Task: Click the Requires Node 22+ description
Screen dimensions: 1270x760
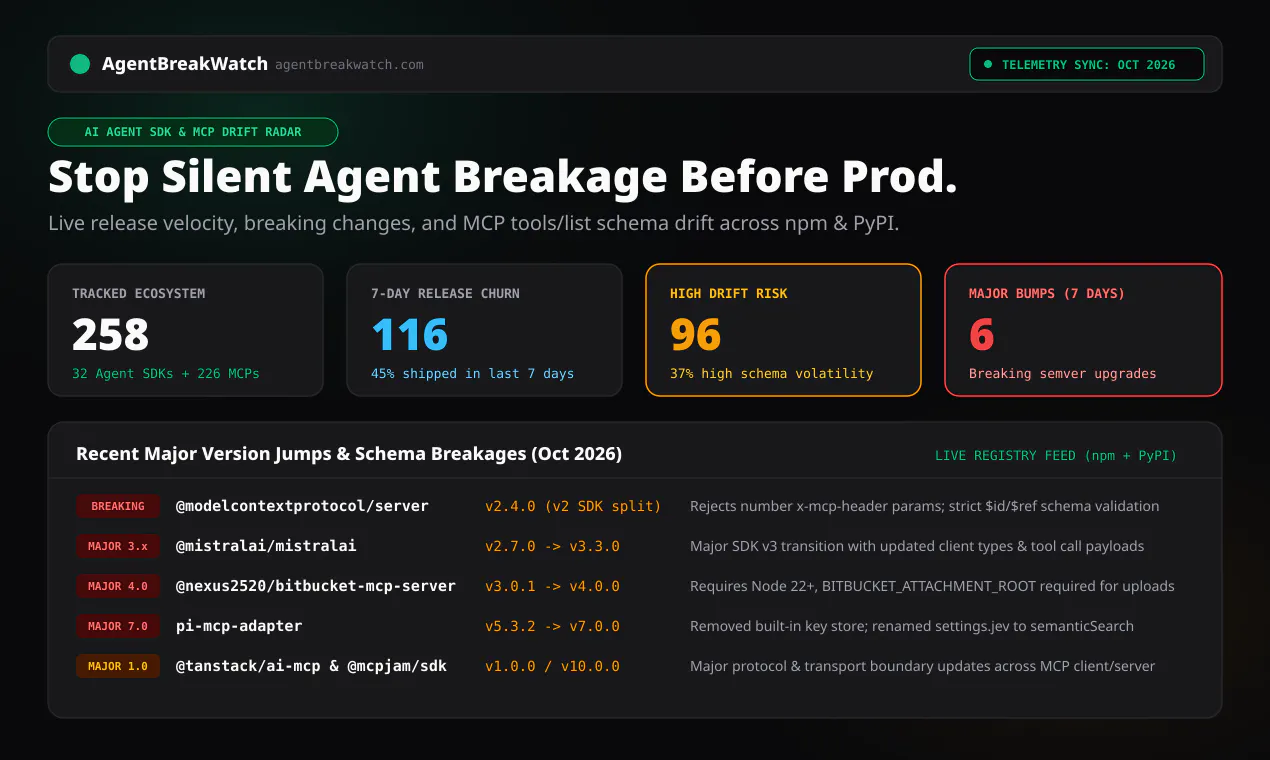Action: (x=932, y=586)
